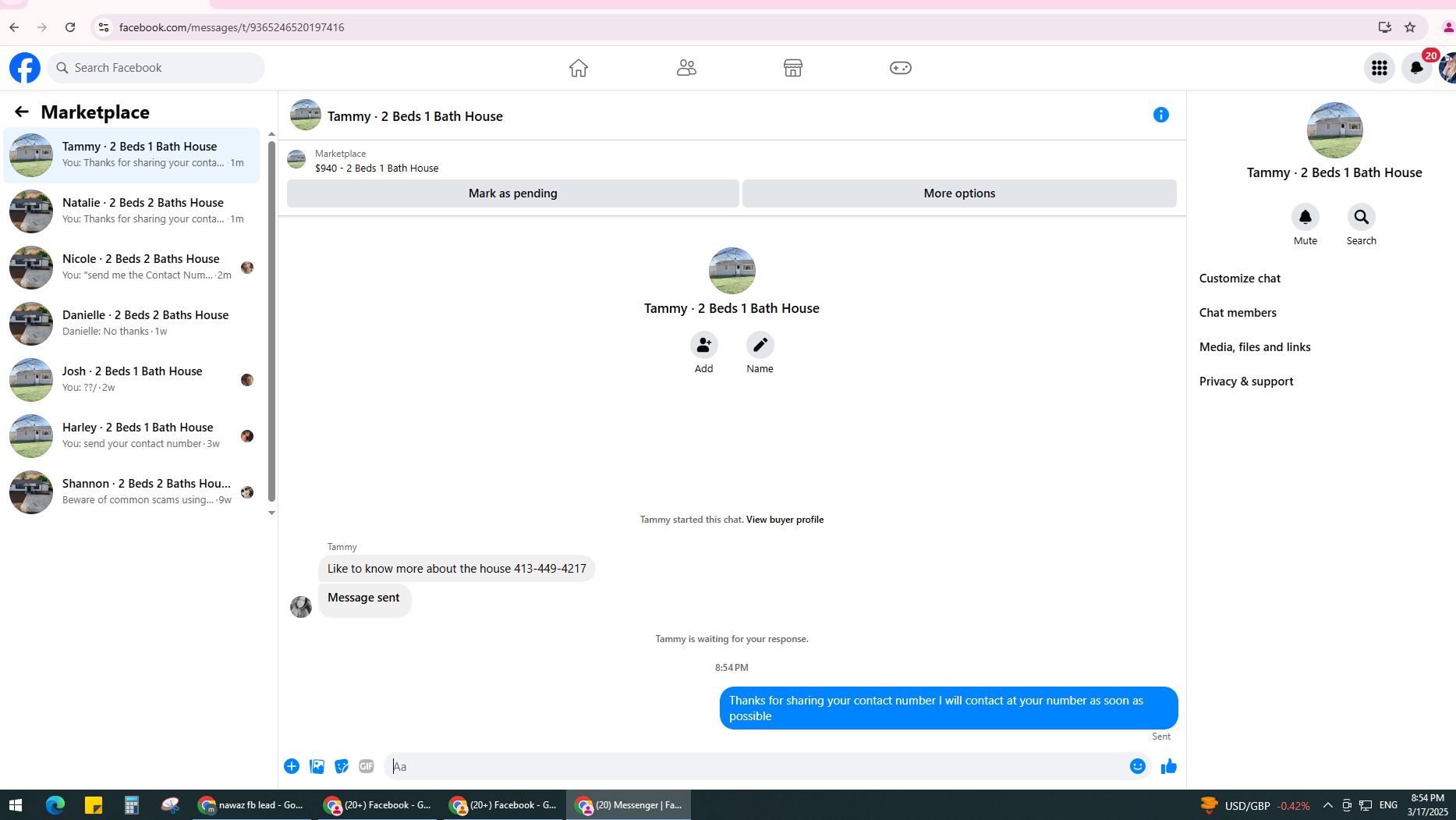This screenshot has height=820, width=1456.
Task: Open the Facebook menu grid icon
Action: point(1379,68)
